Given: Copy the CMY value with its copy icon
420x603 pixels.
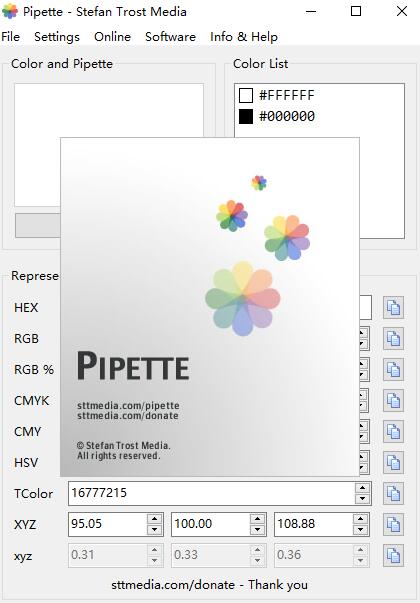Looking at the screenshot, I should (x=393, y=431).
